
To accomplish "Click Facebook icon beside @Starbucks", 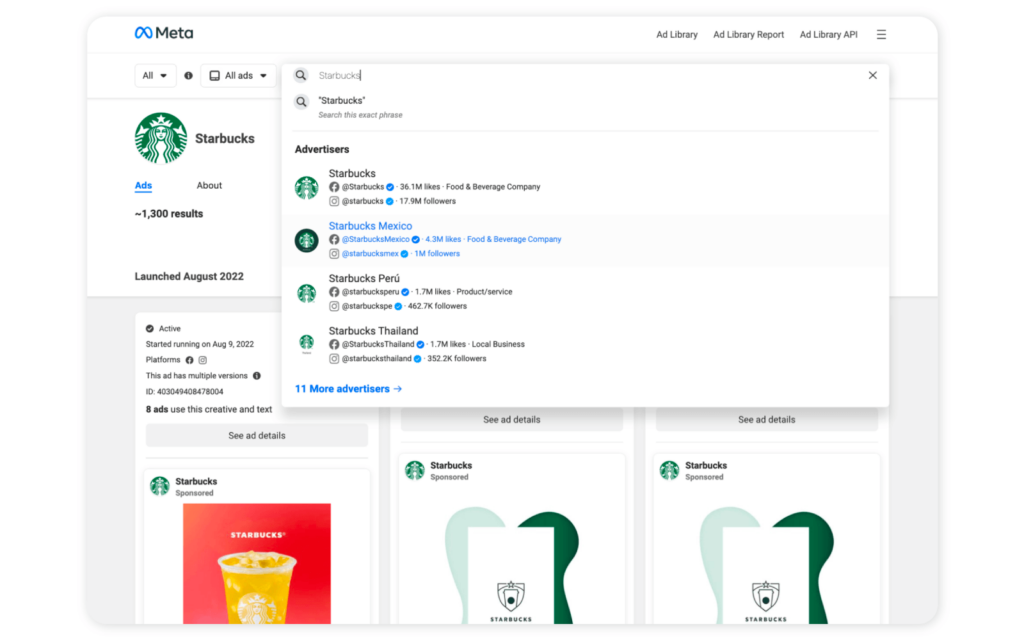I will click(x=334, y=187).
